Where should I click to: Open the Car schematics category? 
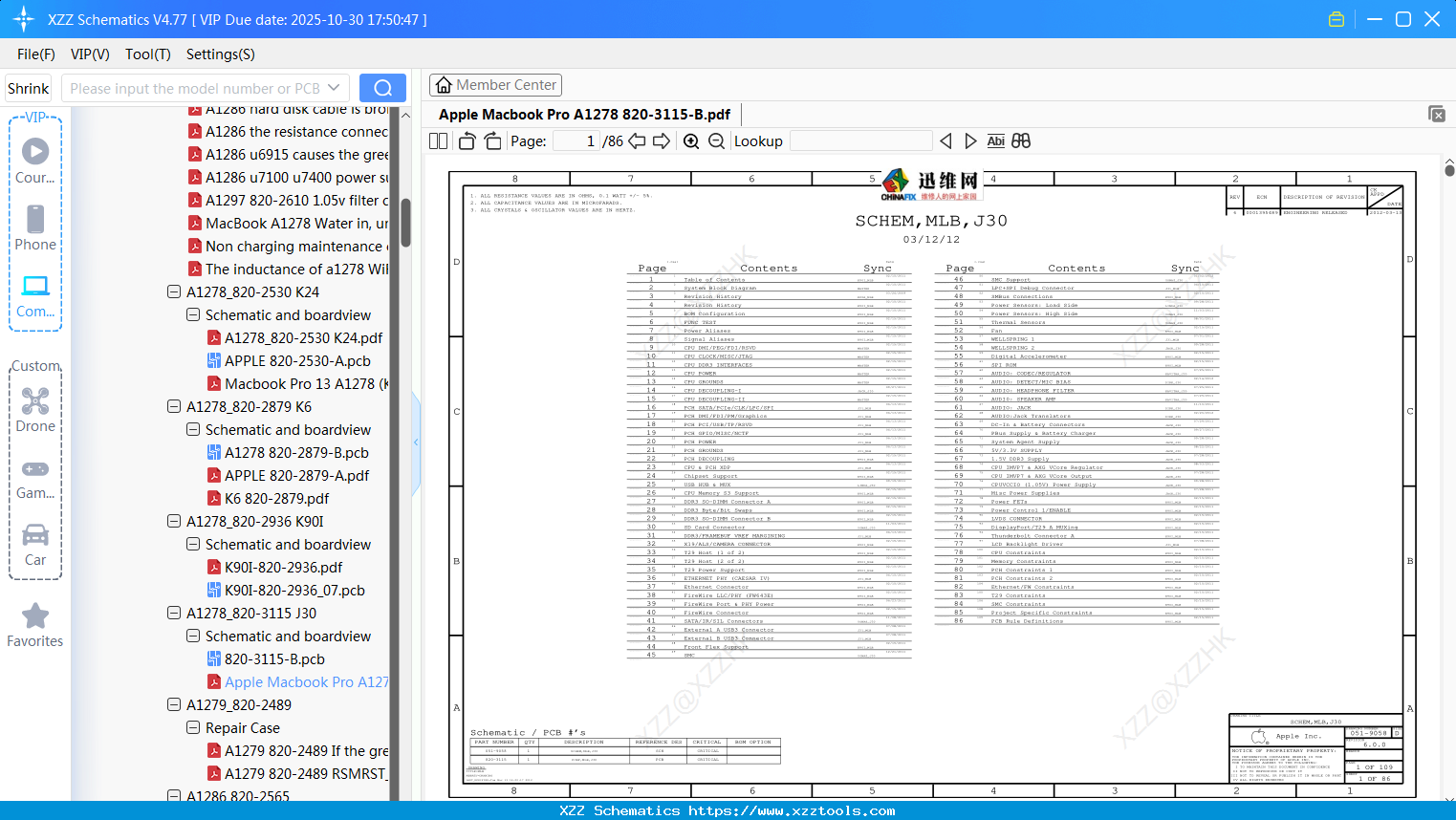35,545
